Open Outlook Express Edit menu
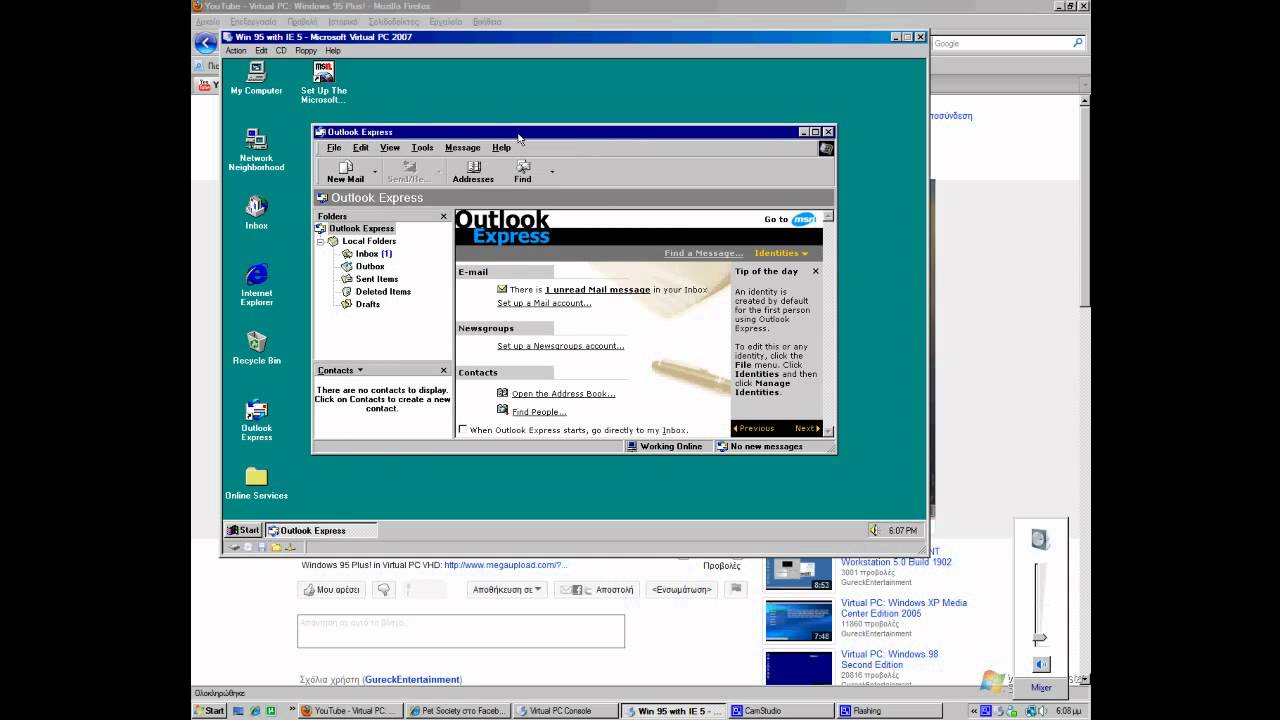Screen dimensions: 1280x720 pos(361,147)
